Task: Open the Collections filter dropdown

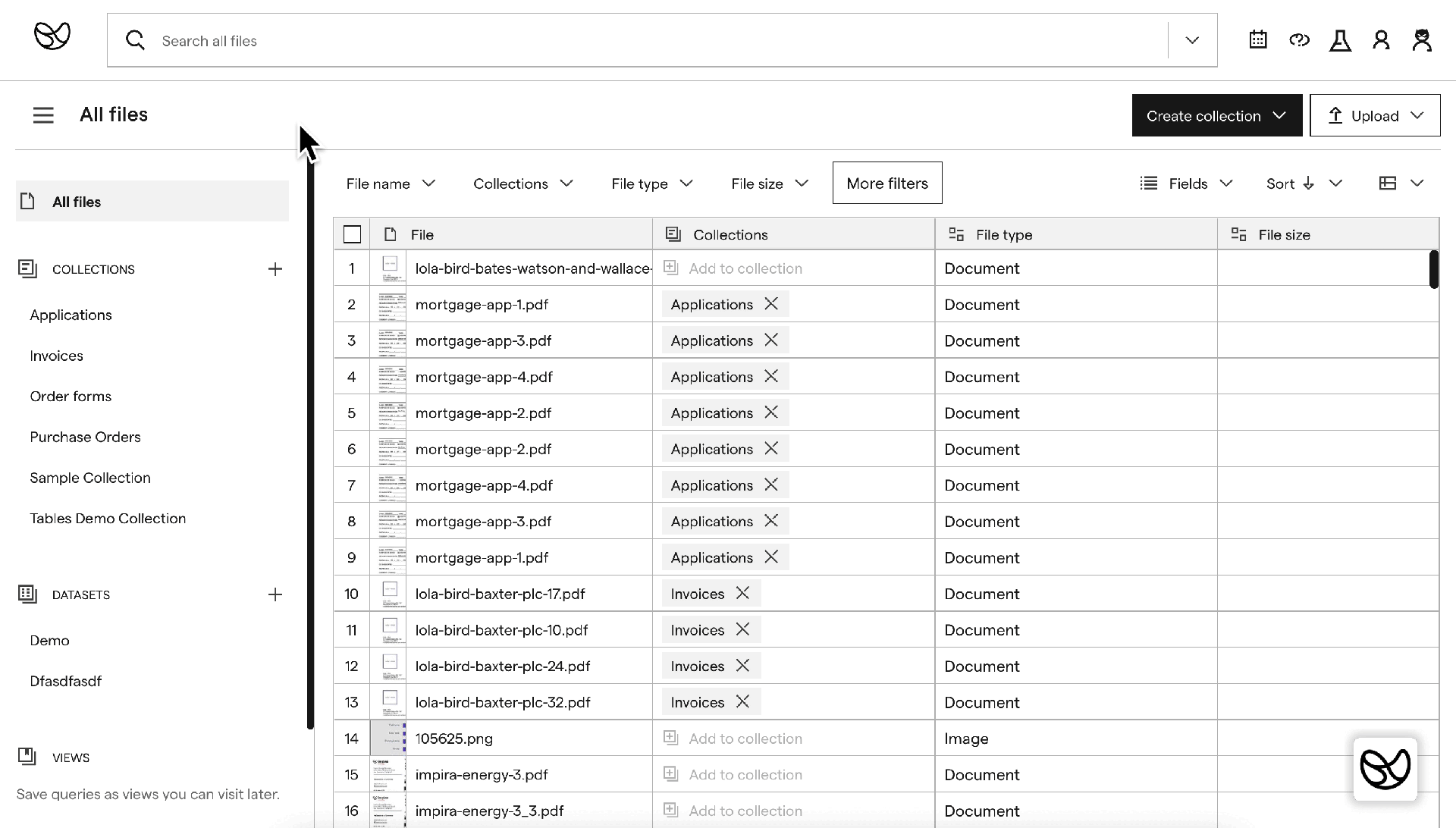Action: pos(523,183)
